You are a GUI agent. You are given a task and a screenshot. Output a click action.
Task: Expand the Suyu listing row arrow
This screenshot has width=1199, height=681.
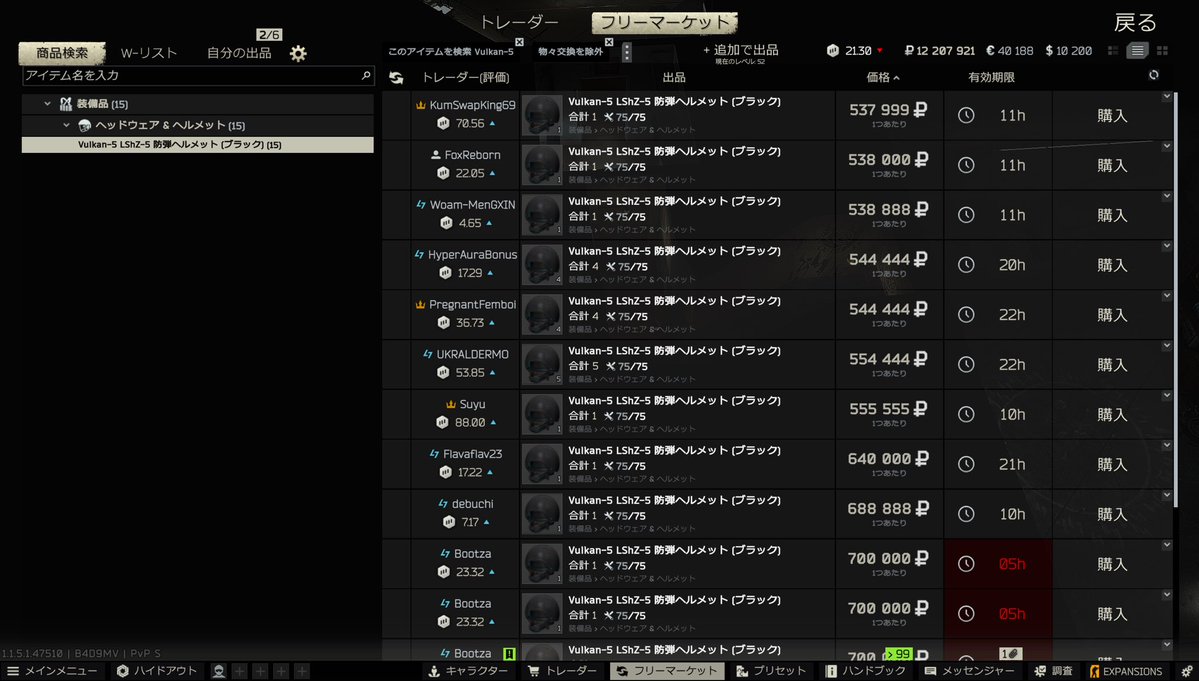[x=1166, y=396]
